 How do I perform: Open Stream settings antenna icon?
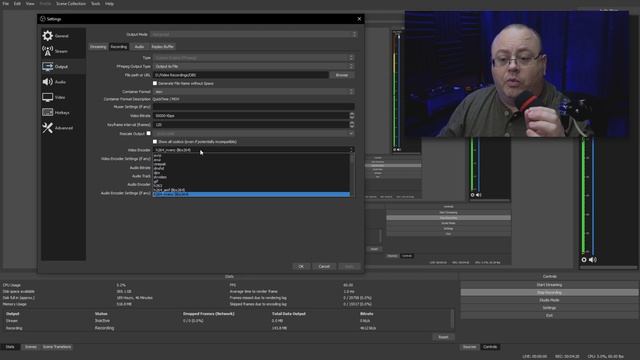(x=47, y=51)
